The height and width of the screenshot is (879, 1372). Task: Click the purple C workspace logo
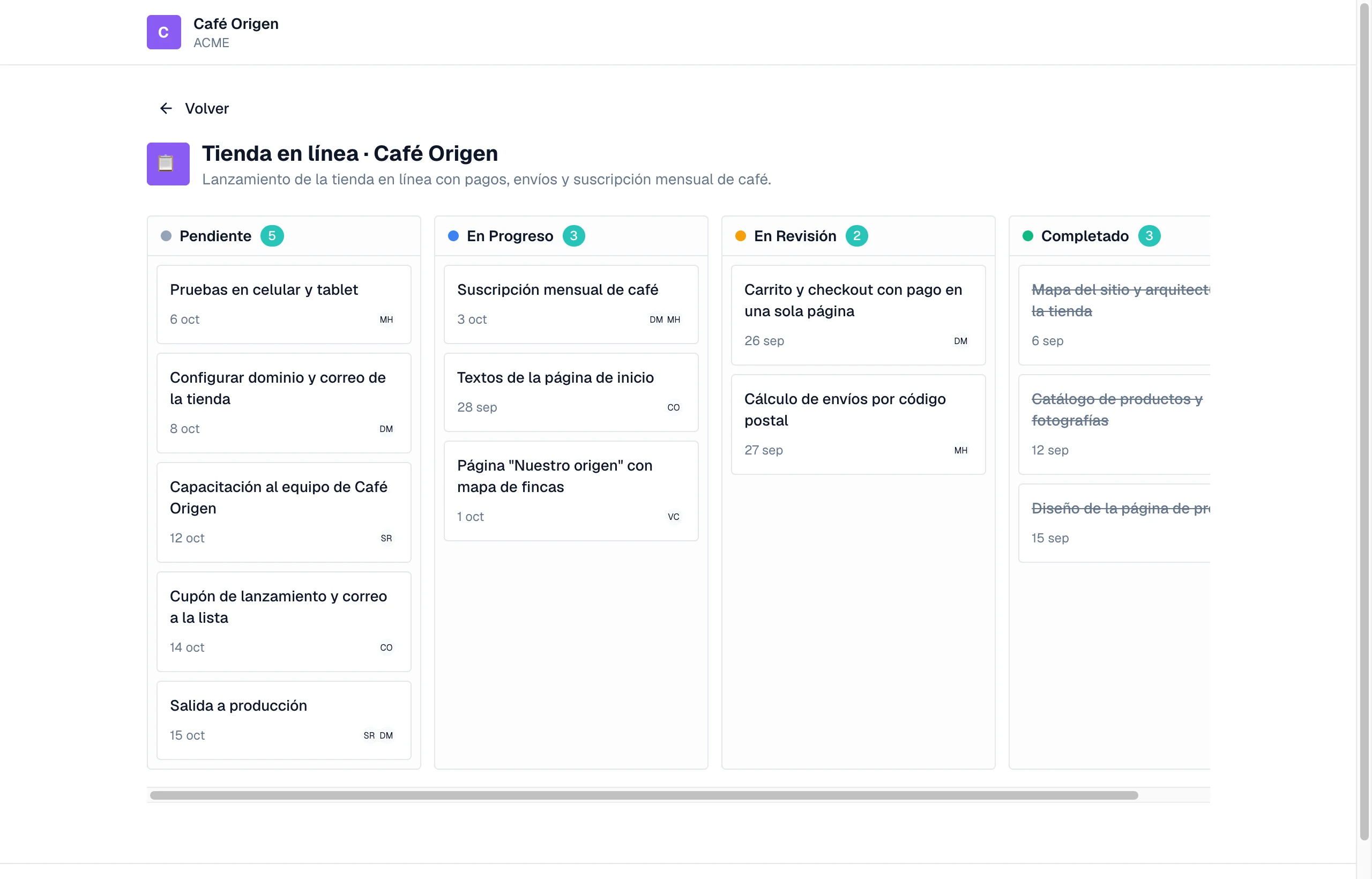(x=164, y=32)
